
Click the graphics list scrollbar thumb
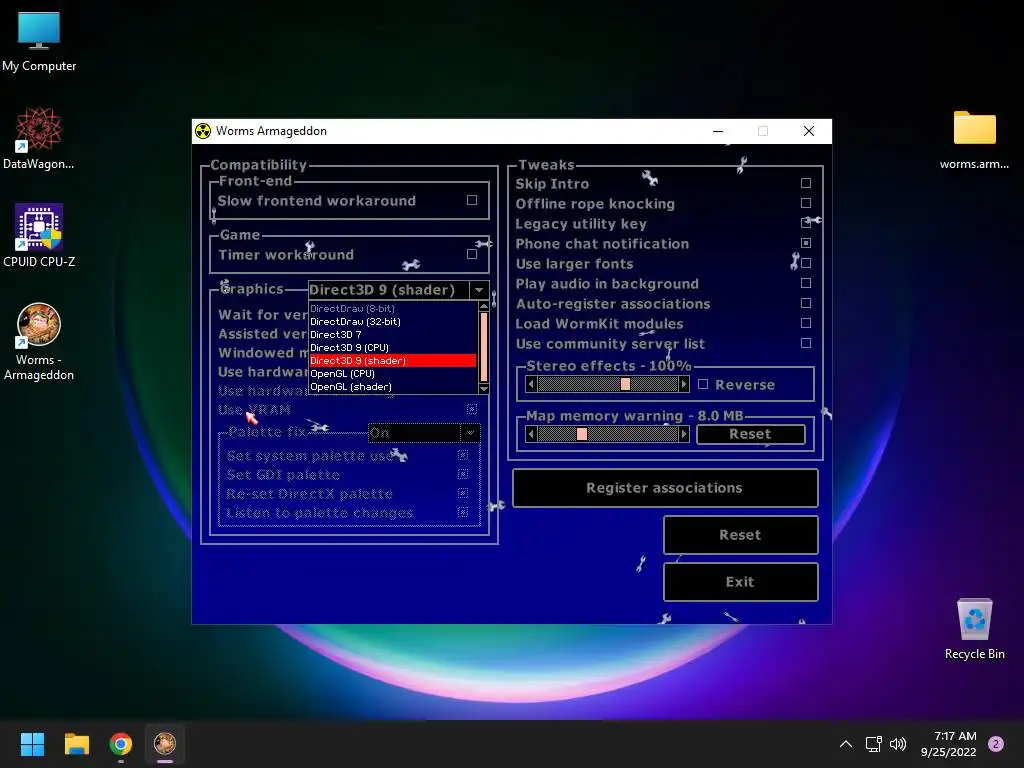click(x=484, y=347)
